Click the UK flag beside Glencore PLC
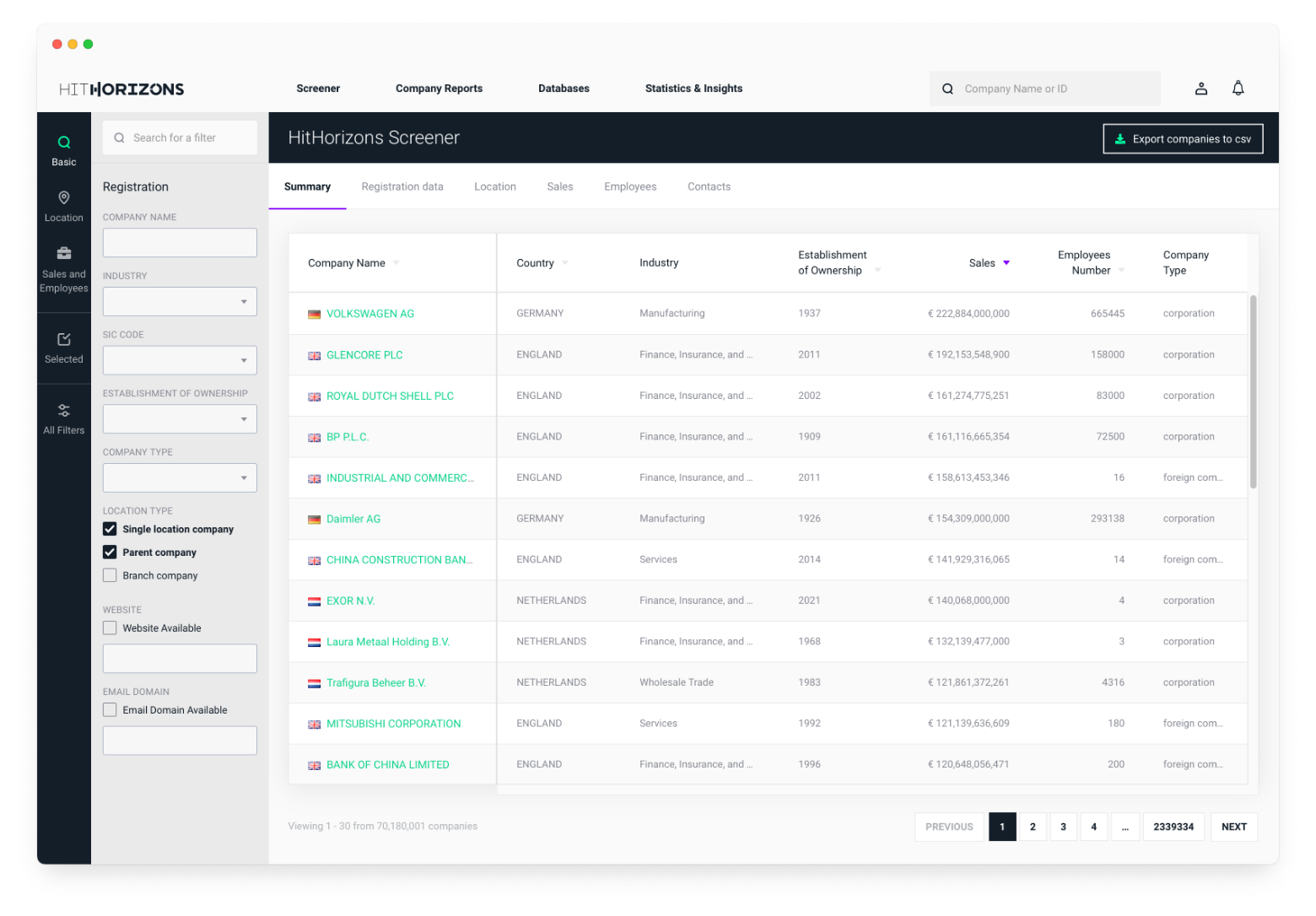The image size is (1316, 916). click(x=314, y=355)
